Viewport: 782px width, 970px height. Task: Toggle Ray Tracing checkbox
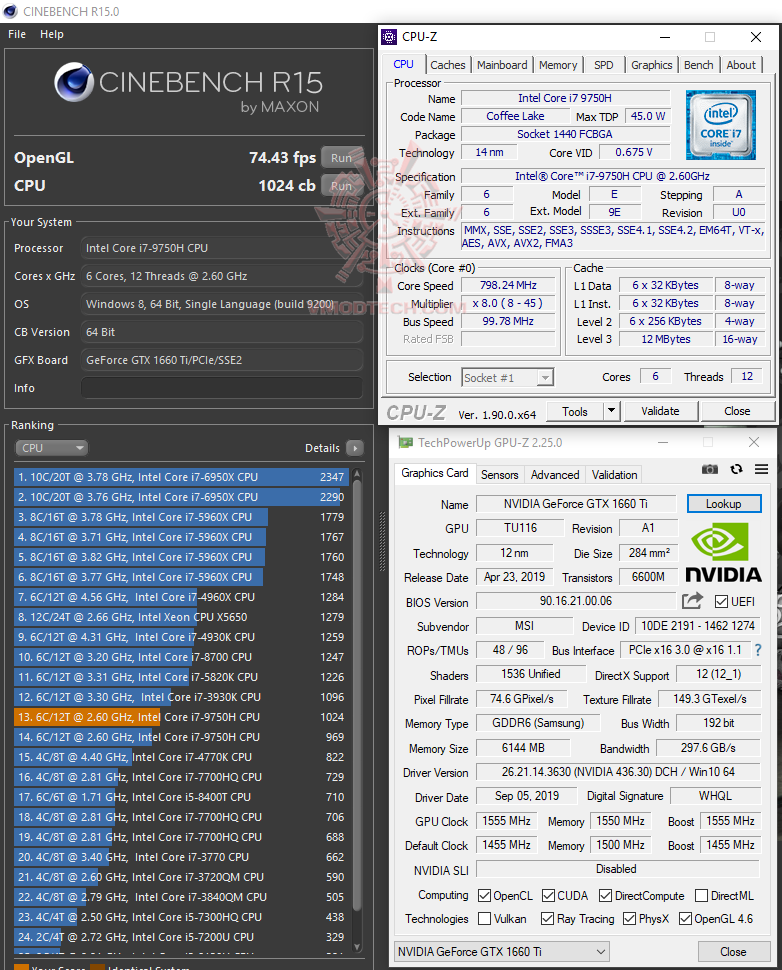tap(548, 919)
